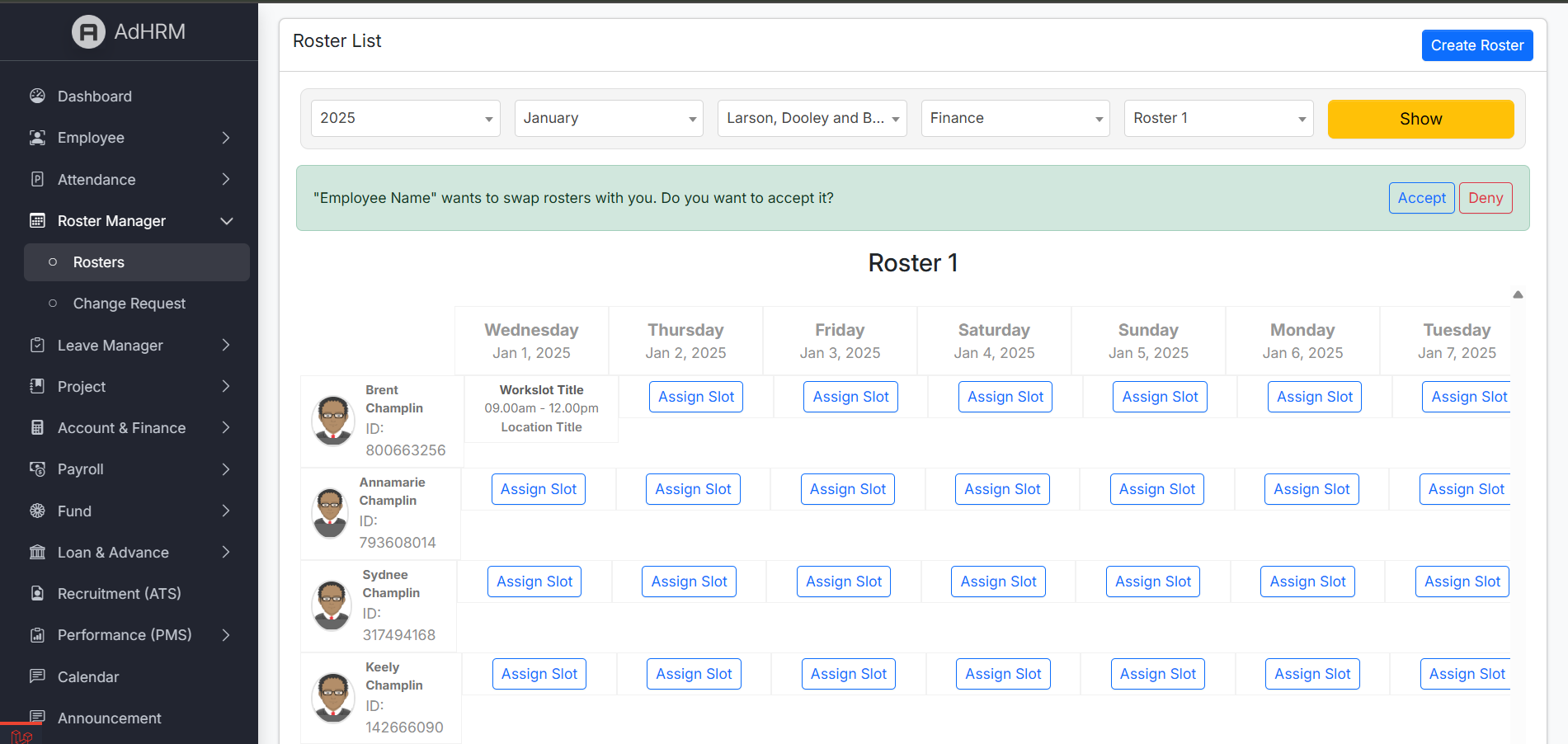Click the Employee sidebar icon
Screen dimensions: 1568x744
37,138
